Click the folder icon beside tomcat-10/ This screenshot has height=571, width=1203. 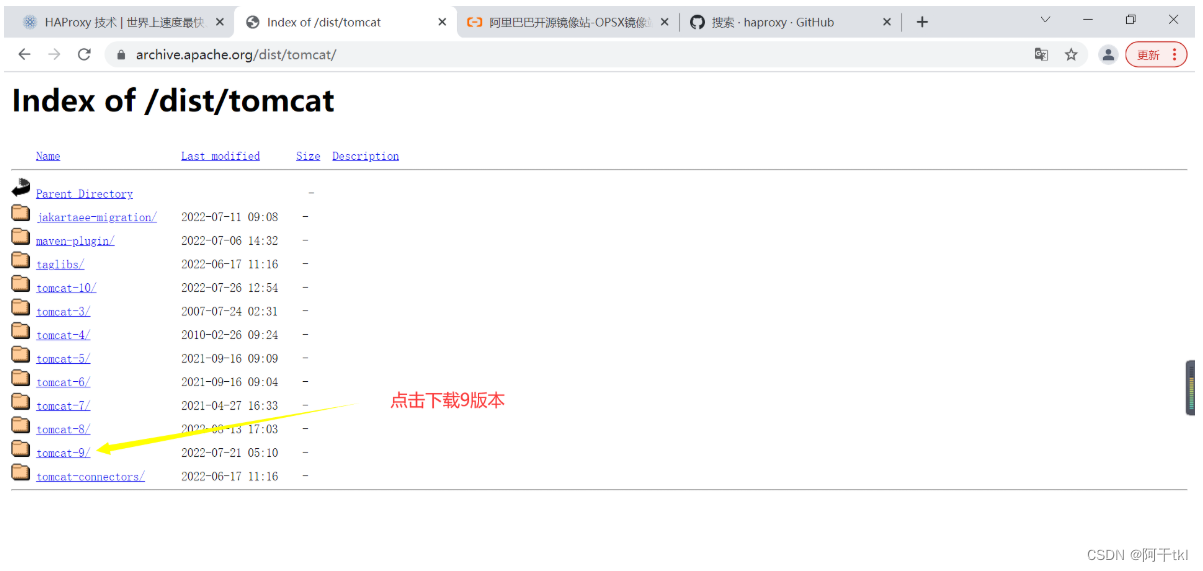pos(20,283)
